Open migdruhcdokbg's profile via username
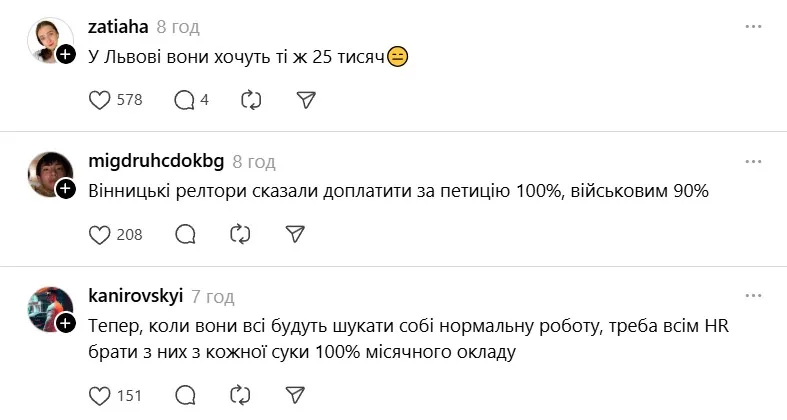 coord(156,162)
